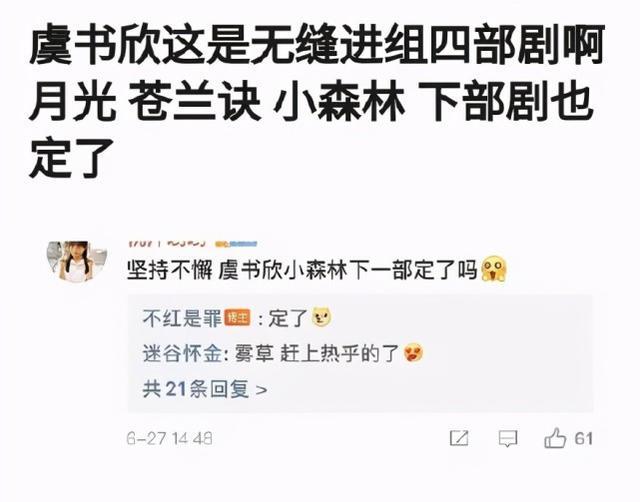The width and height of the screenshot is (640, 502).
Task: Like the comment with thumbs-up icon
Action: 555,438
